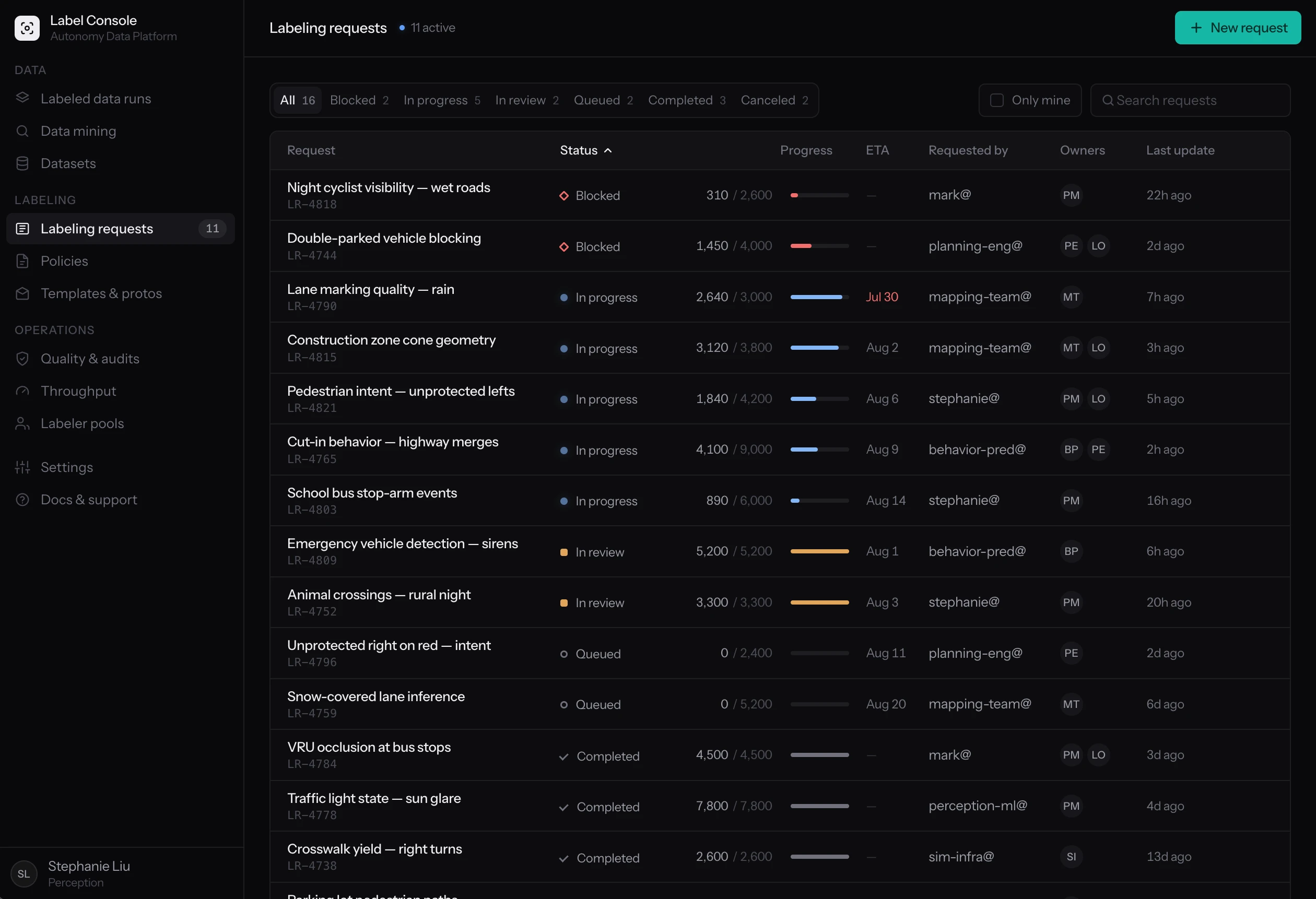Focus the Search requests input field
This screenshot has width=1316, height=899.
coord(1190,100)
